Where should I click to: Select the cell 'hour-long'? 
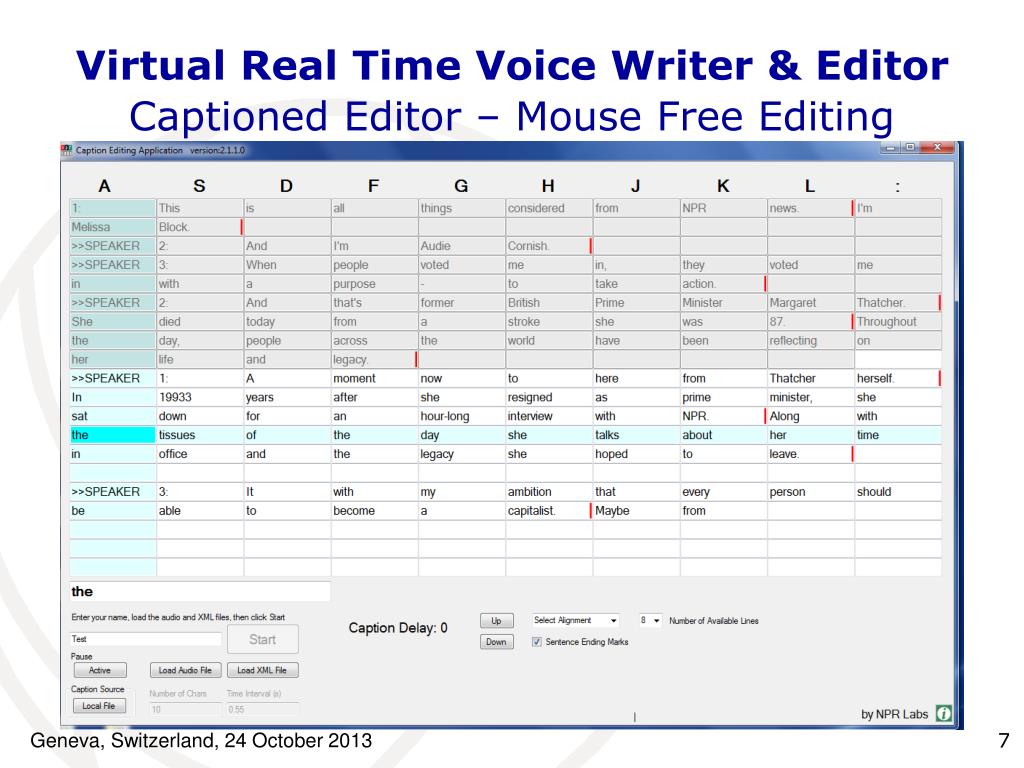462,416
